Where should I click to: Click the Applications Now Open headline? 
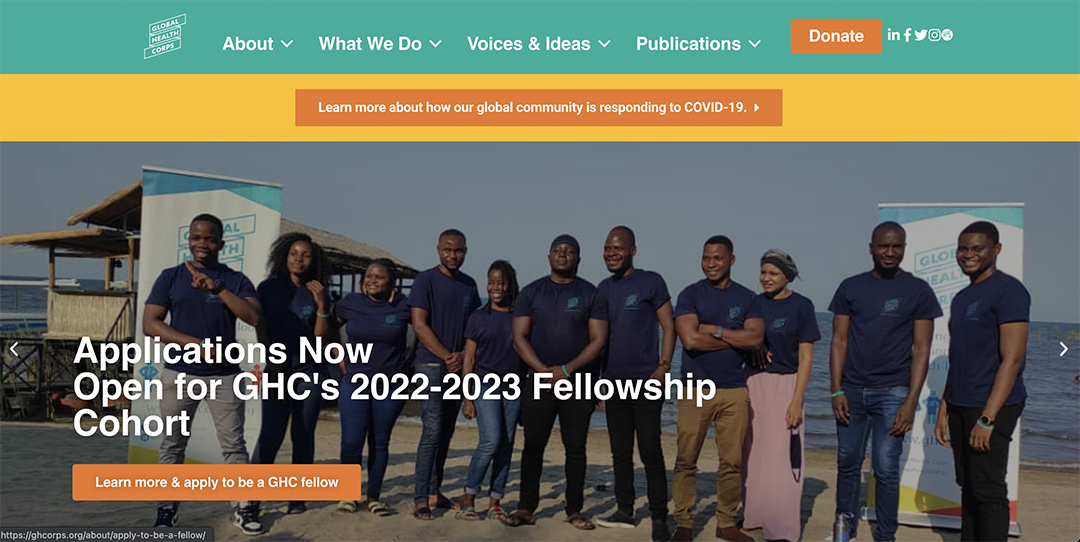(394, 386)
